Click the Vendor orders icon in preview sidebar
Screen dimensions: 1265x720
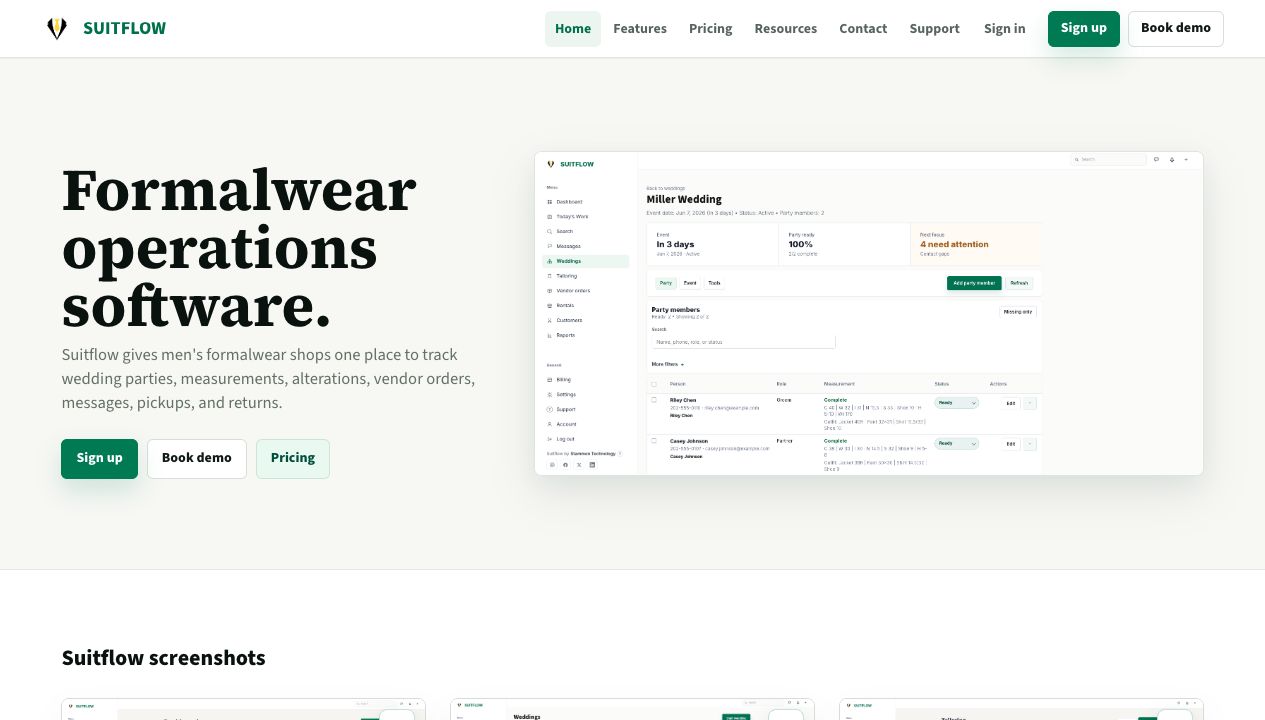tap(549, 291)
